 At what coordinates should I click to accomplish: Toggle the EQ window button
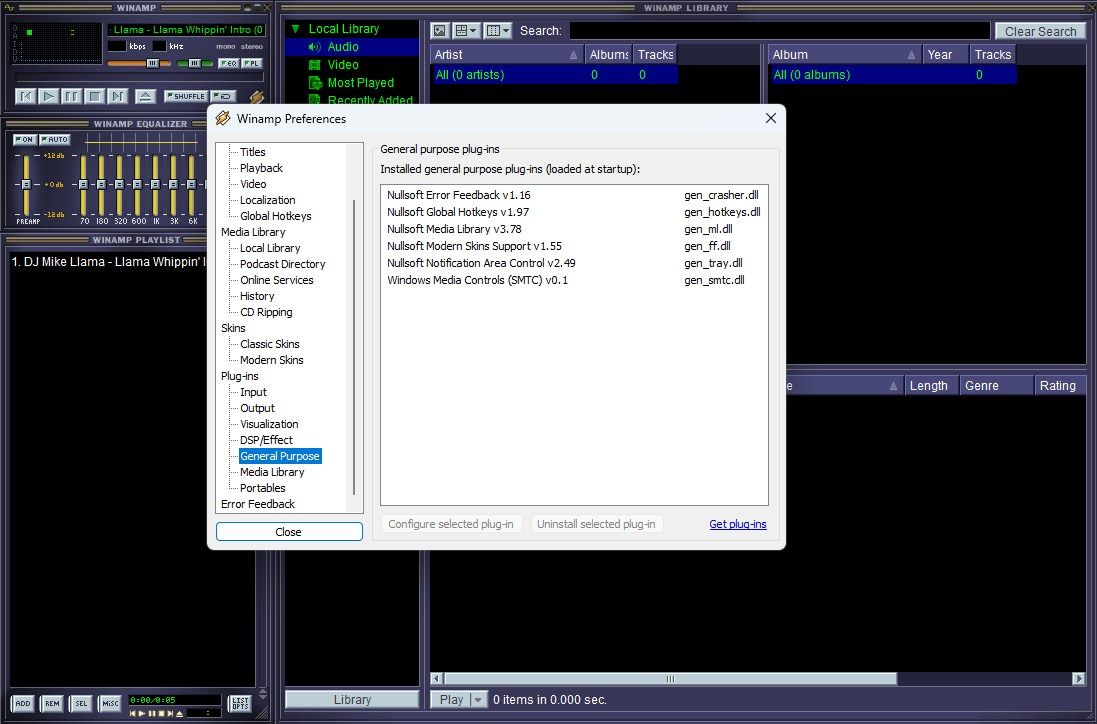click(228, 64)
